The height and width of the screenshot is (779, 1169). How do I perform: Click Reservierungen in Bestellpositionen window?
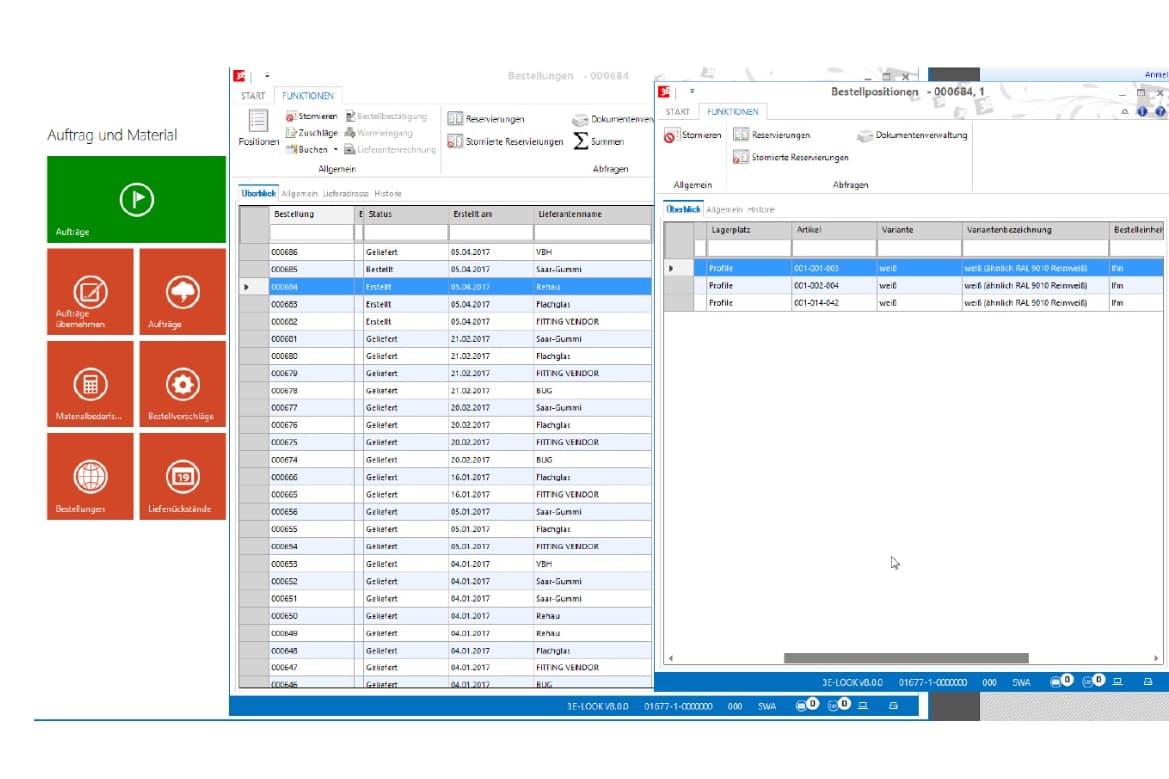(772, 135)
